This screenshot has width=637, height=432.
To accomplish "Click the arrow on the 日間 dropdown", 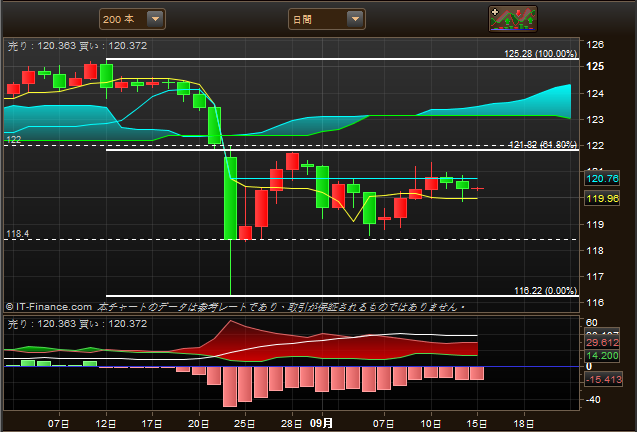I will tap(355, 19).
